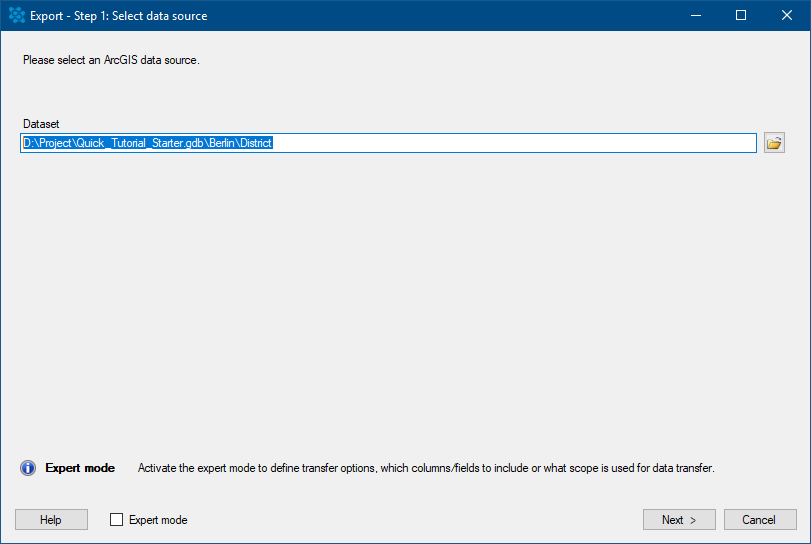Image resolution: width=811 pixels, height=544 pixels.
Task: Close the Export dialog with the X
Action: [787, 16]
